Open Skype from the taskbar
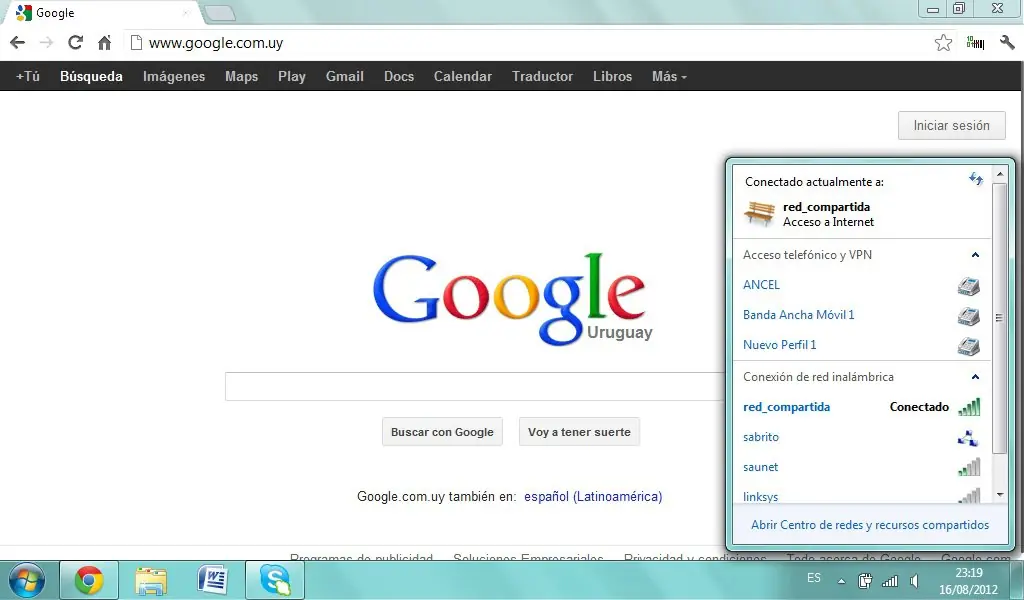This screenshot has width=1024, height=600. [275, 580]
